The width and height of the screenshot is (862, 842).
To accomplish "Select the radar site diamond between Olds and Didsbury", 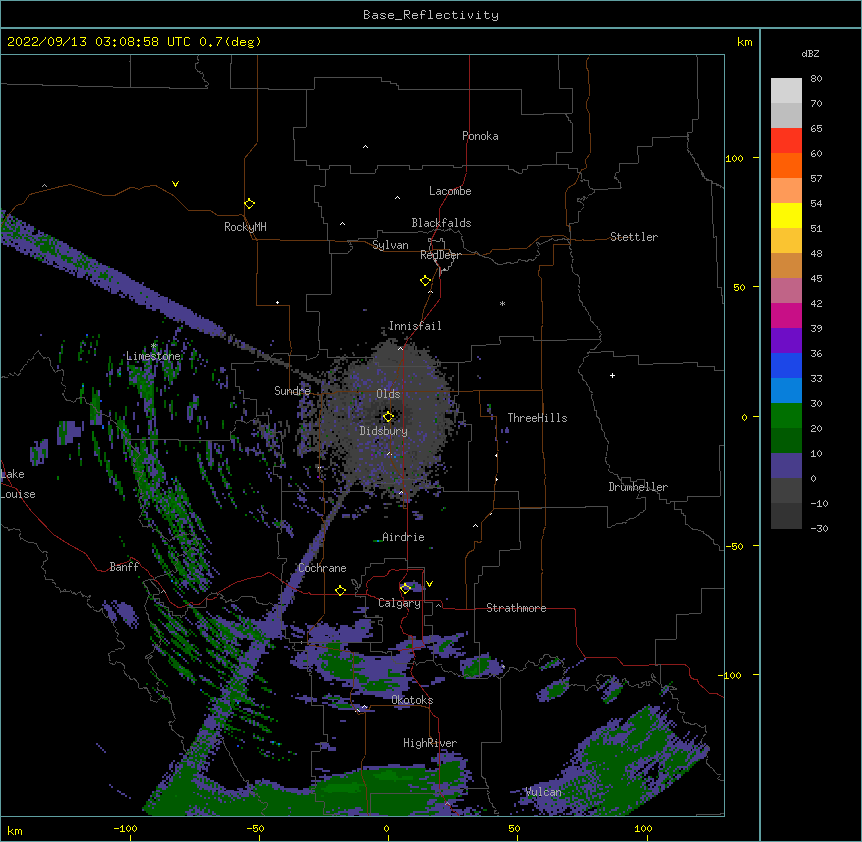I will [388, 417].
